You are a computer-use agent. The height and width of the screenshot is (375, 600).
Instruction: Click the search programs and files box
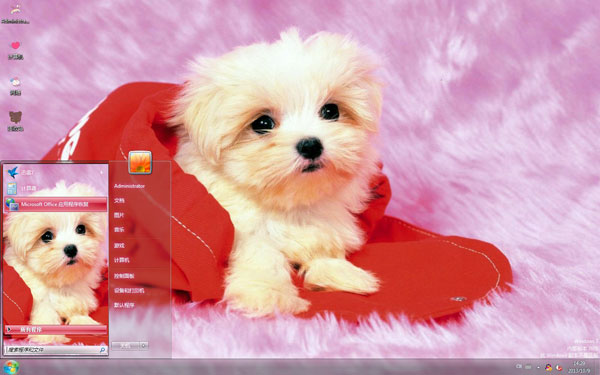pos(56,350)
